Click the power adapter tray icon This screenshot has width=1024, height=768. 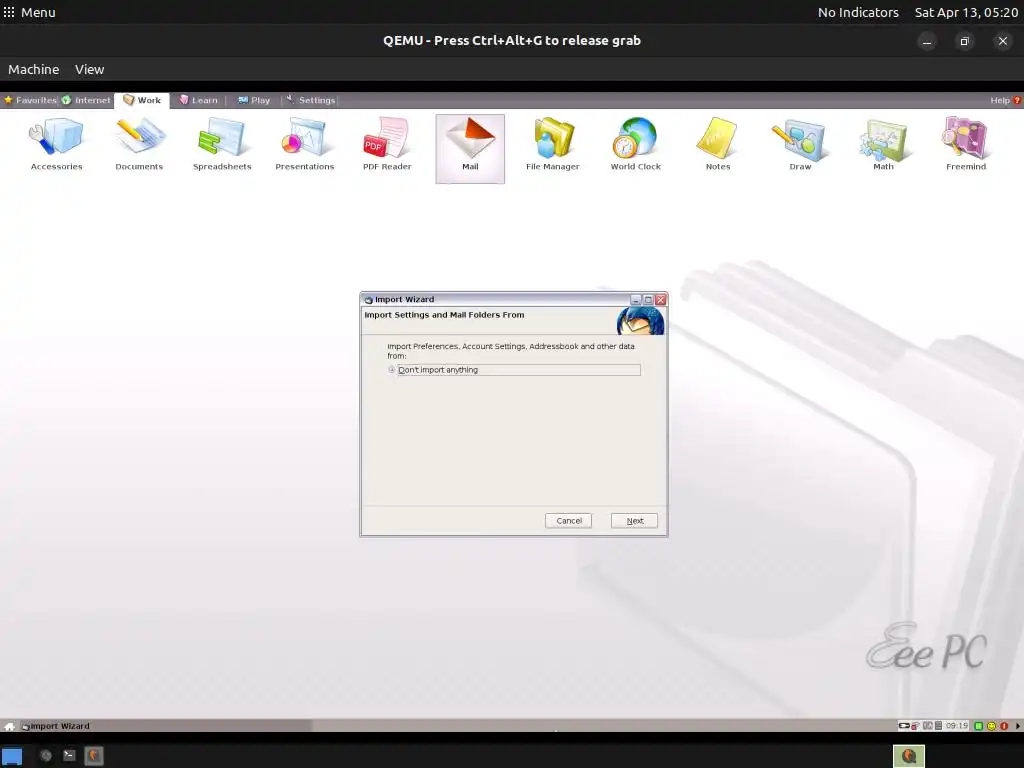904,726
